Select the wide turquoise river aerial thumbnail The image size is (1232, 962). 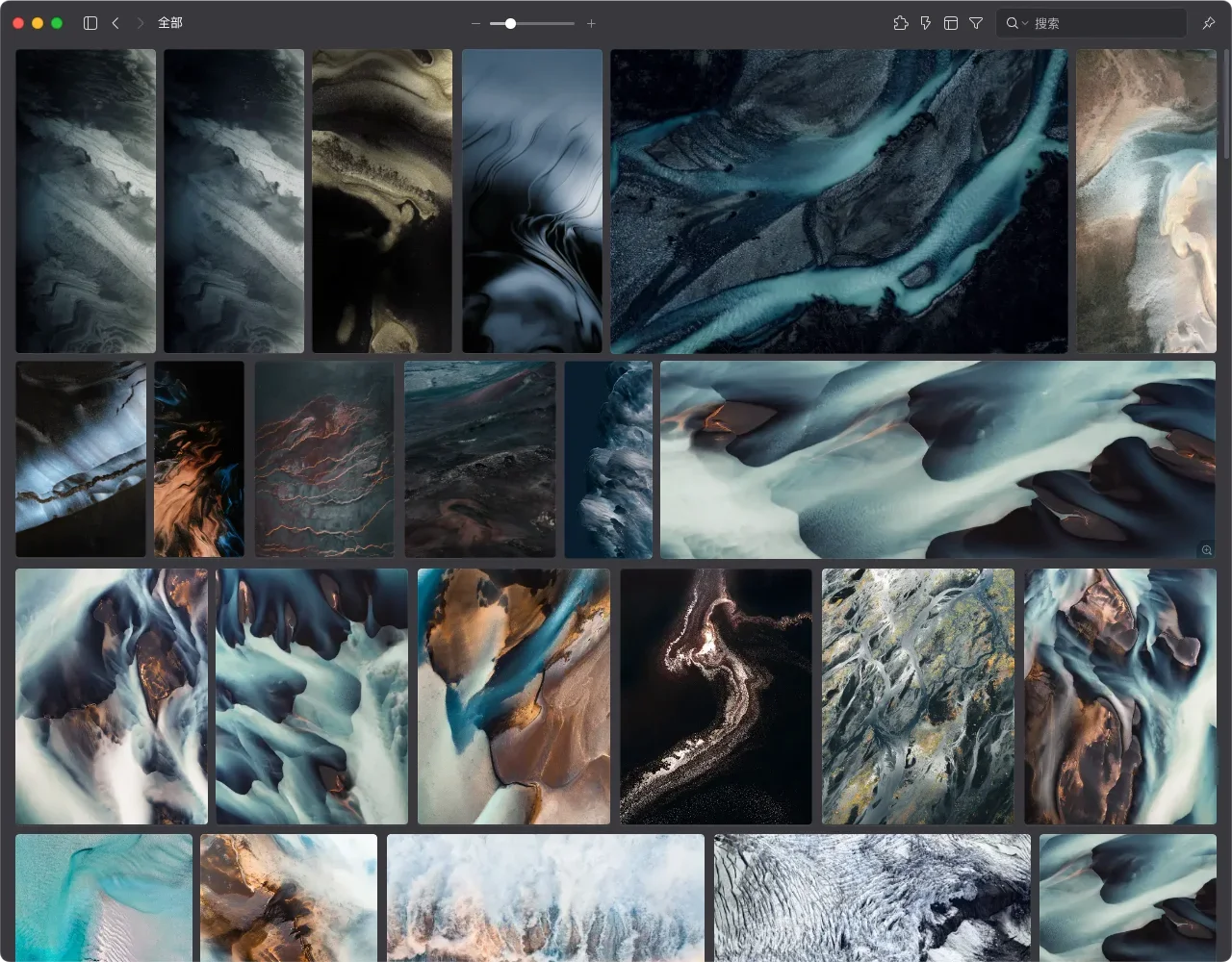tap(838, 201)
